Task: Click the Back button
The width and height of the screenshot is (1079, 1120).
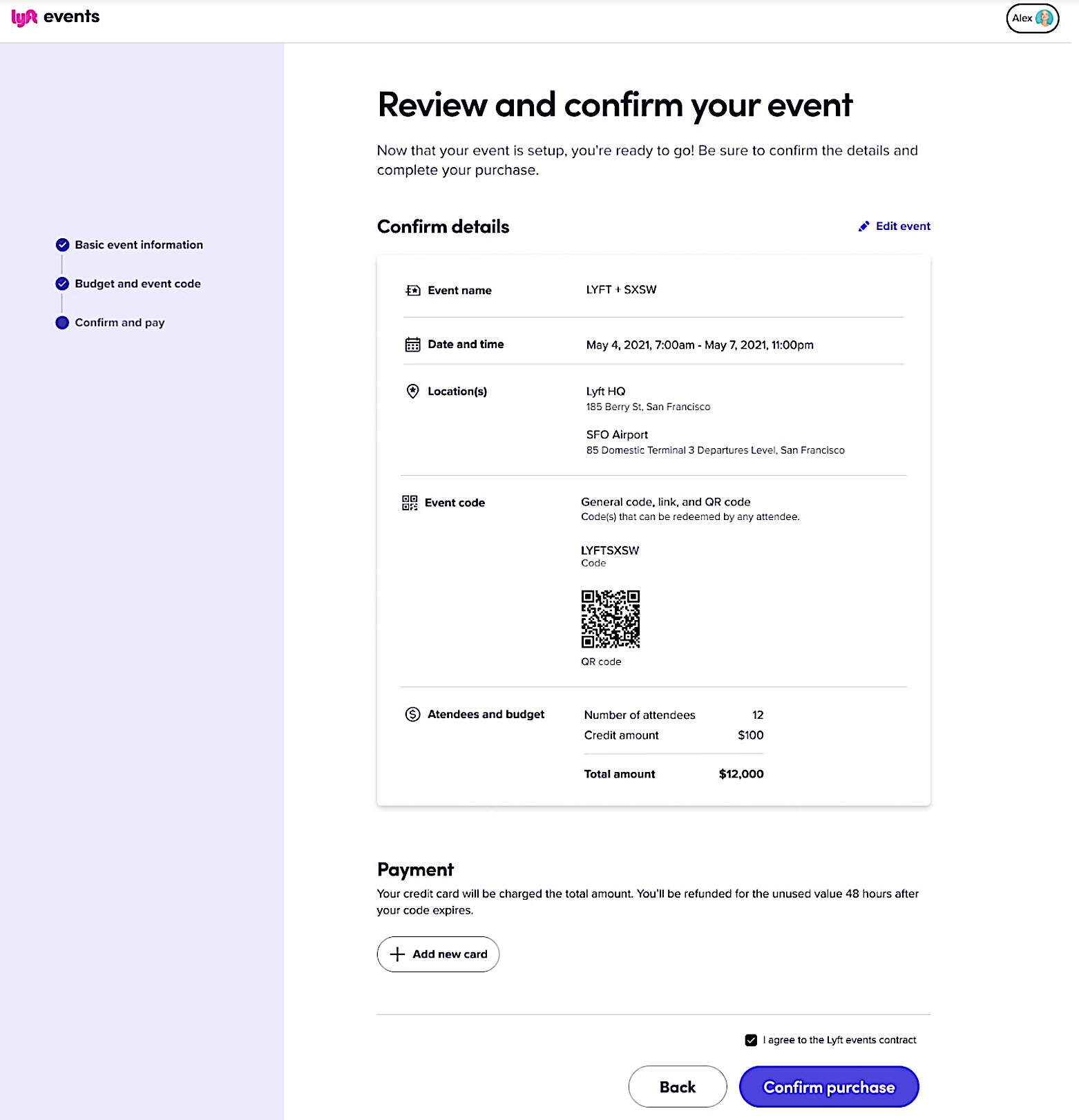Action: [x=677, y=1087]
